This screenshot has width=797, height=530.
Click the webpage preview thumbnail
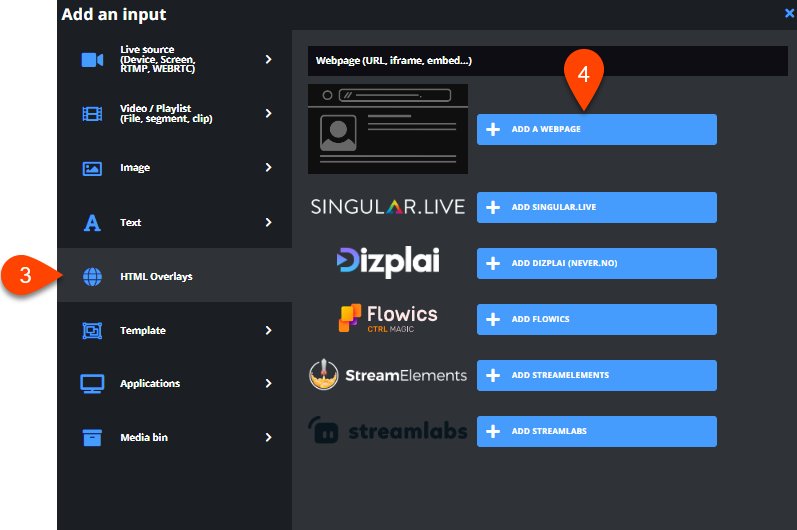coord(388,129)
